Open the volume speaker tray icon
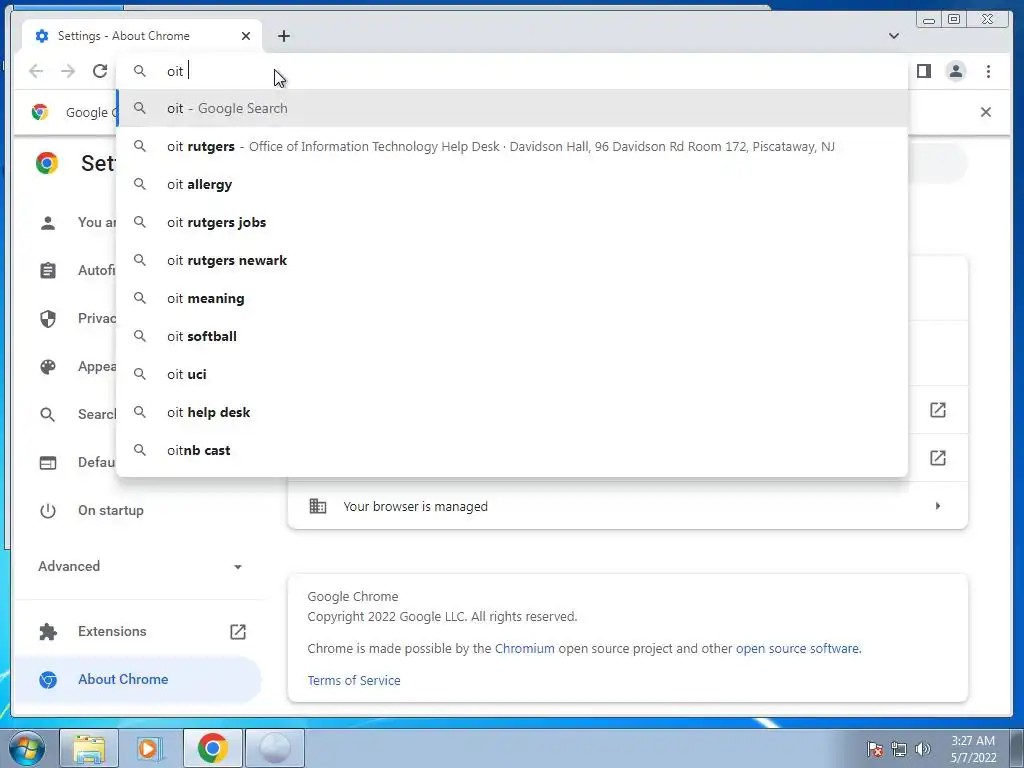This screenshot has height=768, width=1024. pyautogui.click(x=922, y=749)
